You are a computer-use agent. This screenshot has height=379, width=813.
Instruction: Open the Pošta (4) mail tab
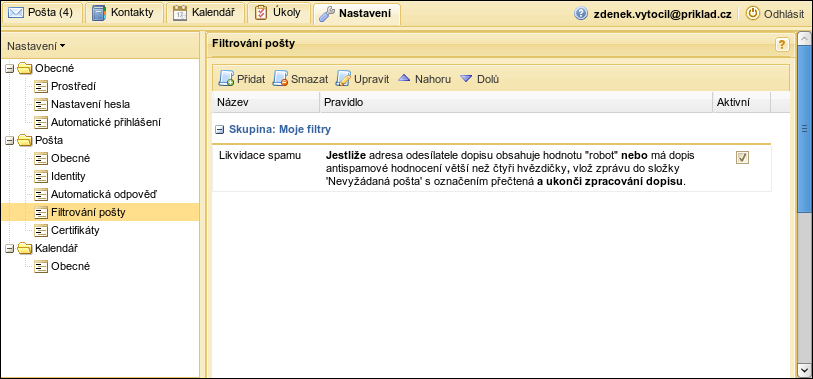[x=43, y=13]
